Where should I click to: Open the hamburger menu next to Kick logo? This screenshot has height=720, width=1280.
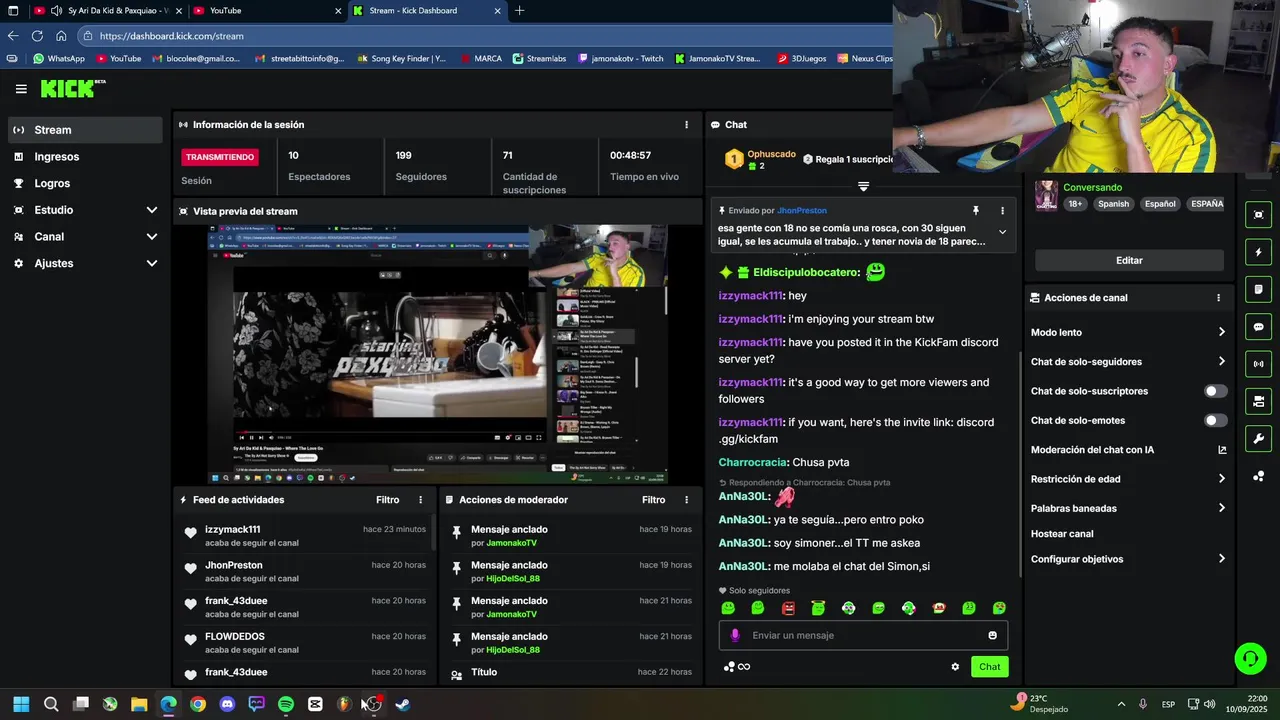point(21,89)
